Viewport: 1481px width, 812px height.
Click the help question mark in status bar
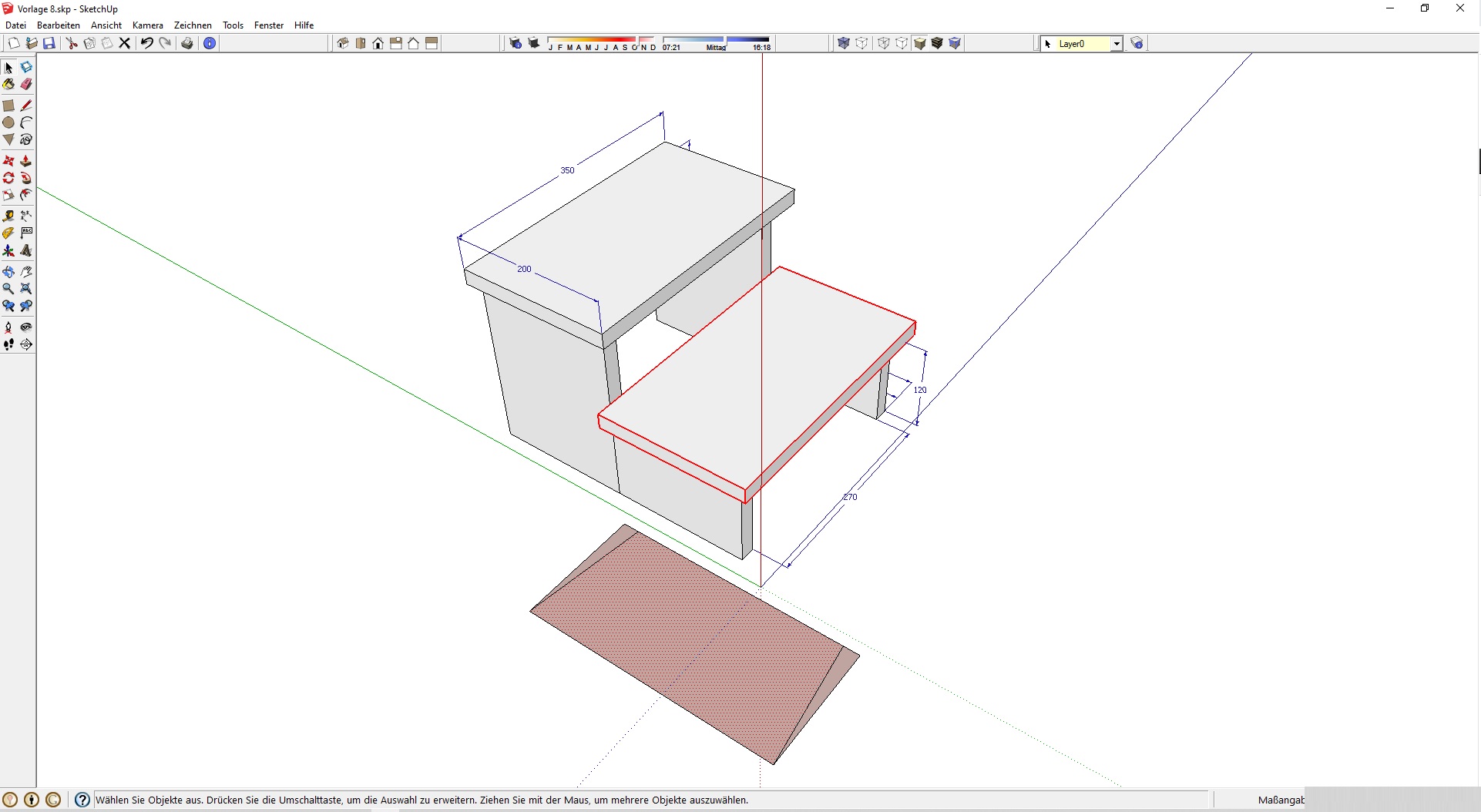(82, 800)
